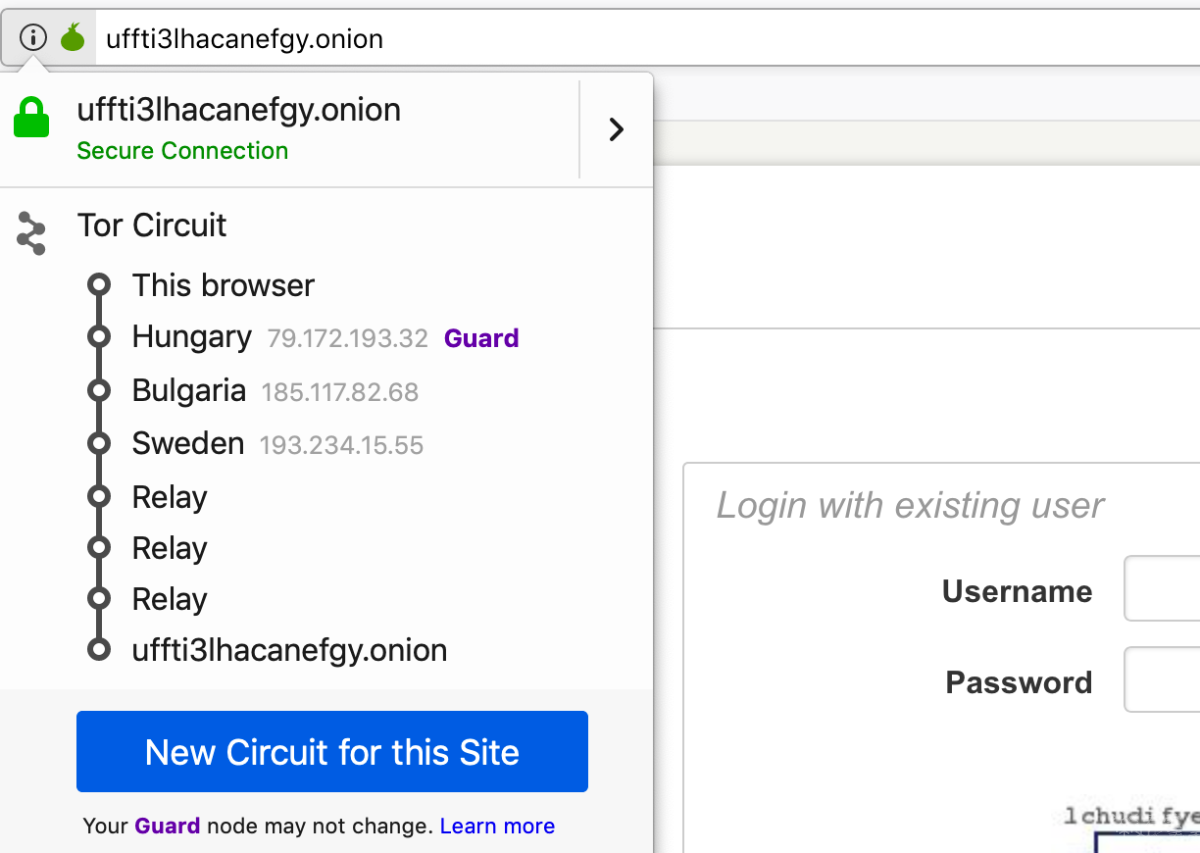Click the Tor Circuit branch icon

pos(31,233)
